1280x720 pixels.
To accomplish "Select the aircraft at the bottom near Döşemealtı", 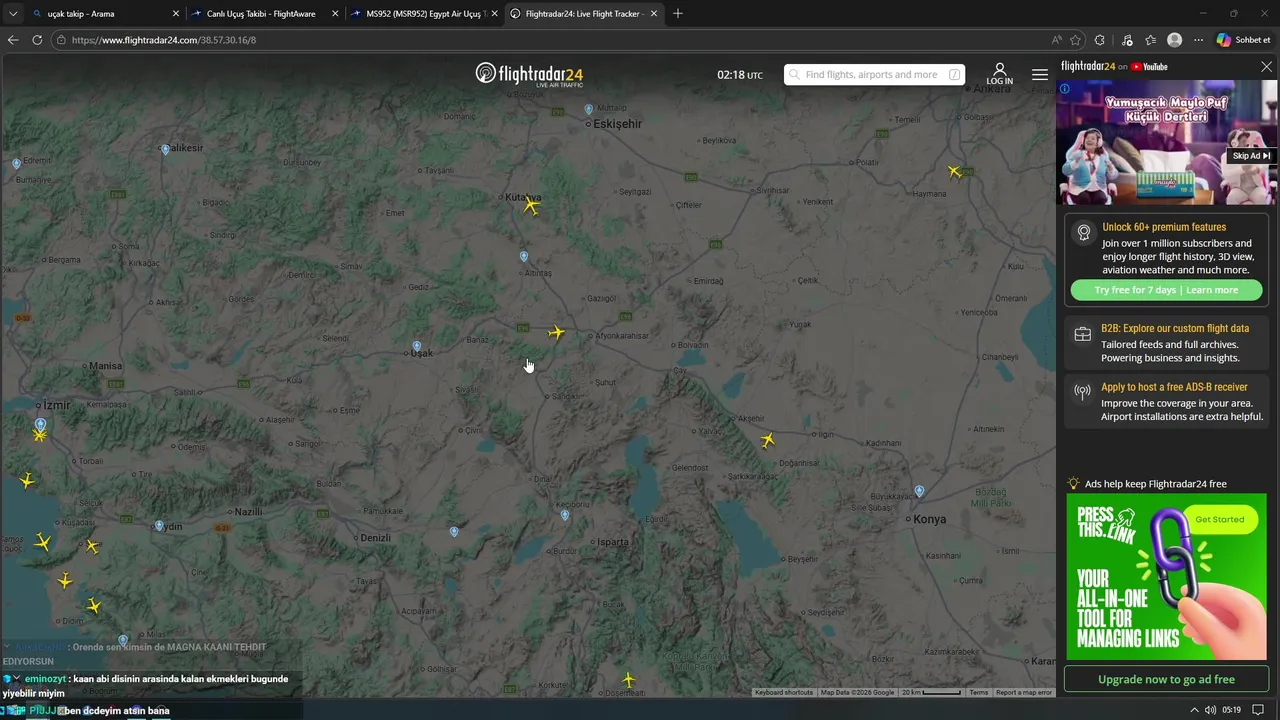I will (x=628, y=680).
